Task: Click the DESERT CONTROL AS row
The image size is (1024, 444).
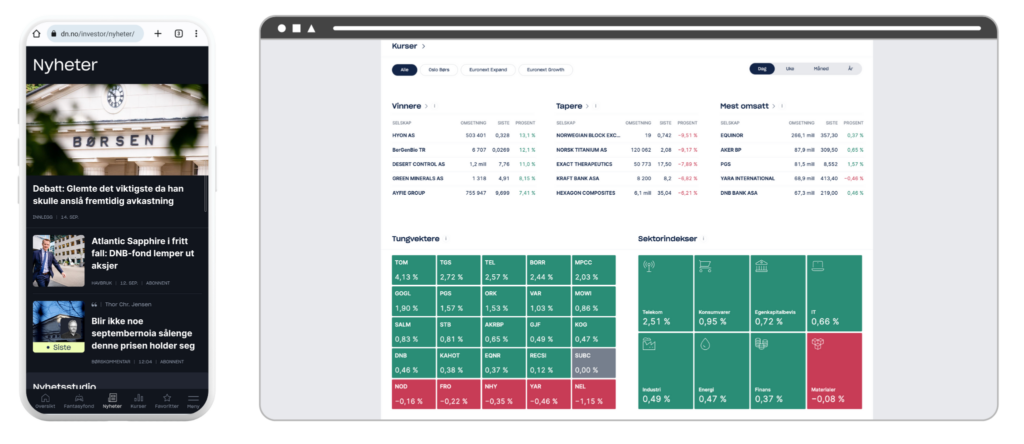Action: click(x=464, y=164)
